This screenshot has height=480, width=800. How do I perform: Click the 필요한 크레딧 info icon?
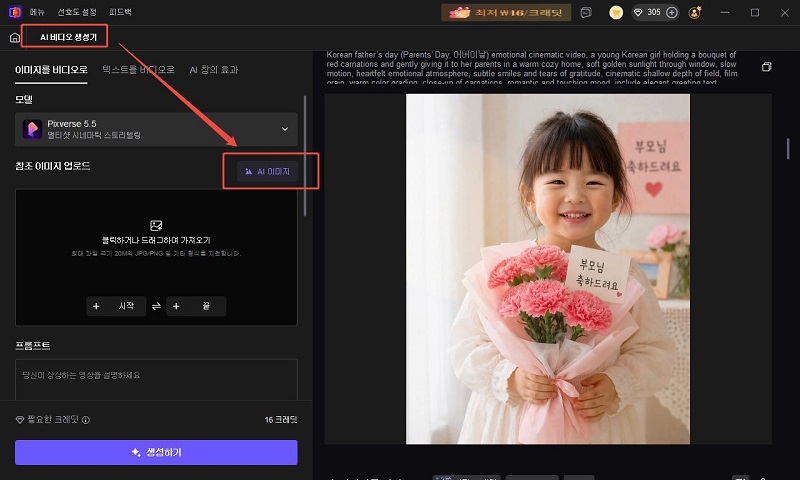[86, 420]
